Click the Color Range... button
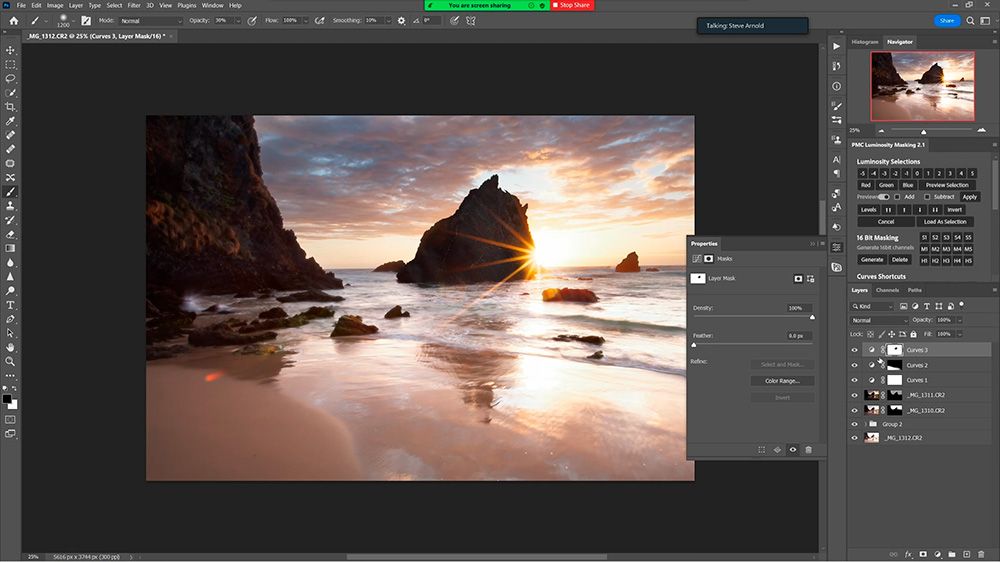The height and width of the screenshot is (562, 1000). click(x=782, y=381)
